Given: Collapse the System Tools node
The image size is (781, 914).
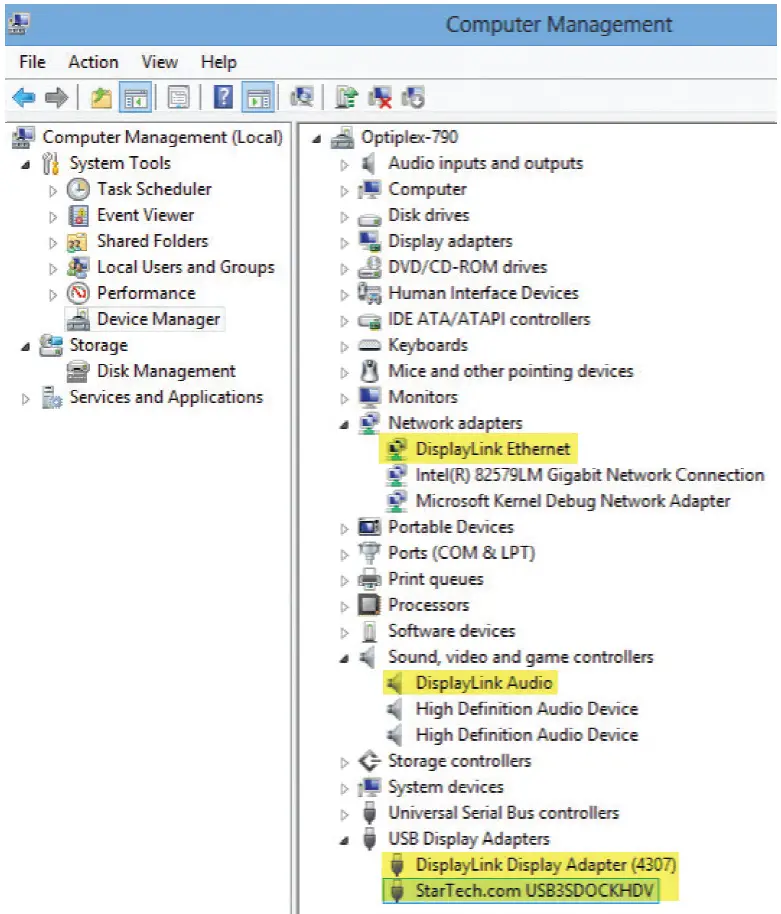Looking at the screenshot, I should (x=26, y=165).
